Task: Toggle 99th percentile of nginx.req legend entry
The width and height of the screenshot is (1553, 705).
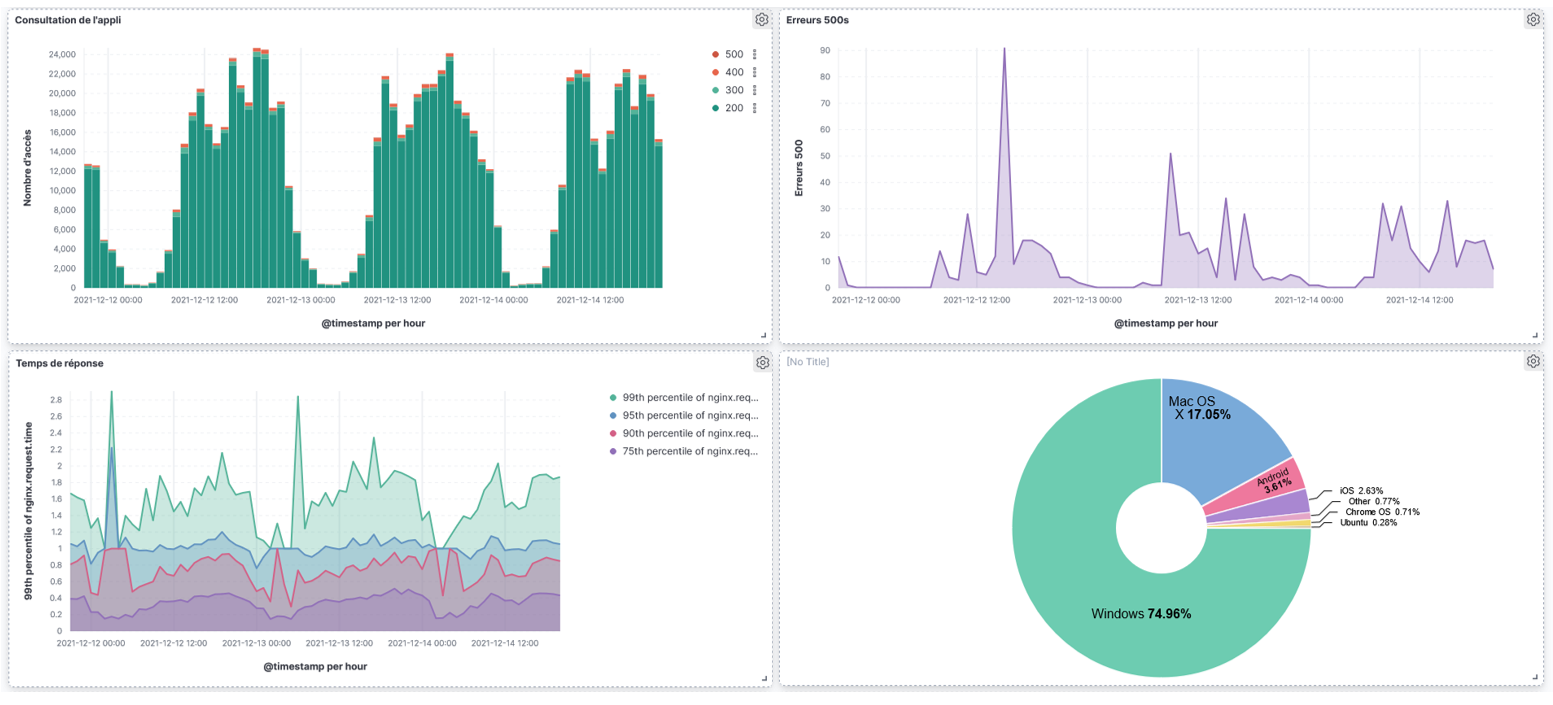Action: point(691,397)
